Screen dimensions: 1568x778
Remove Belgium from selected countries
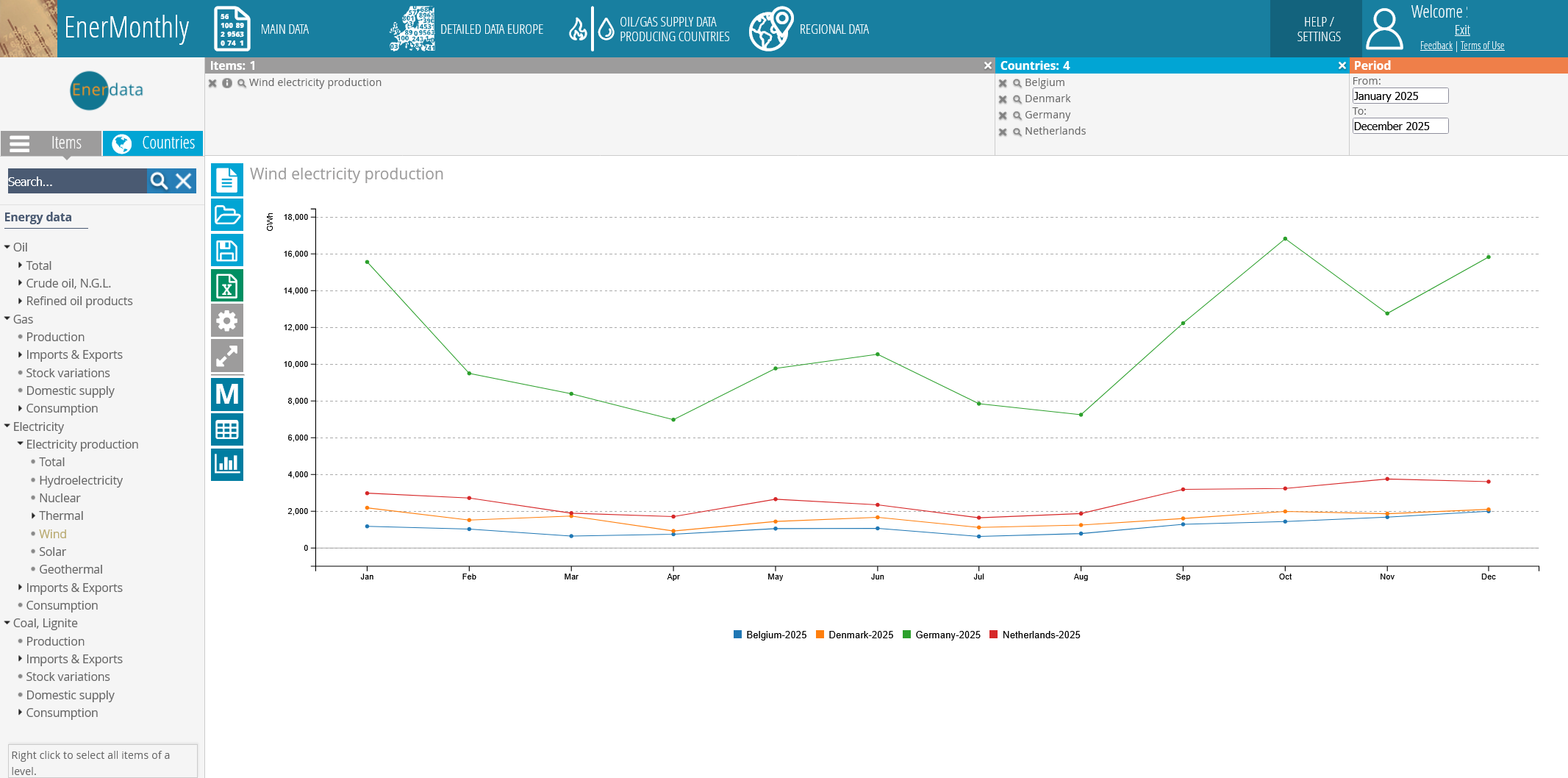point(1003,83)
